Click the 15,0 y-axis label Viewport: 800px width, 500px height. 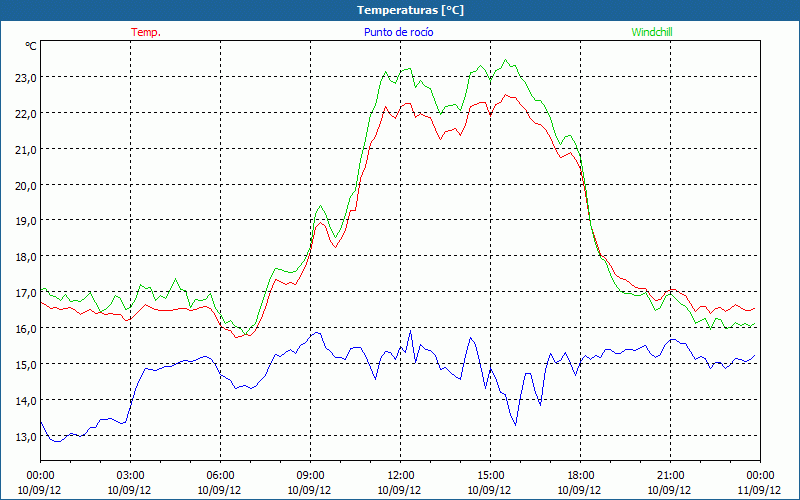point(27,364)
